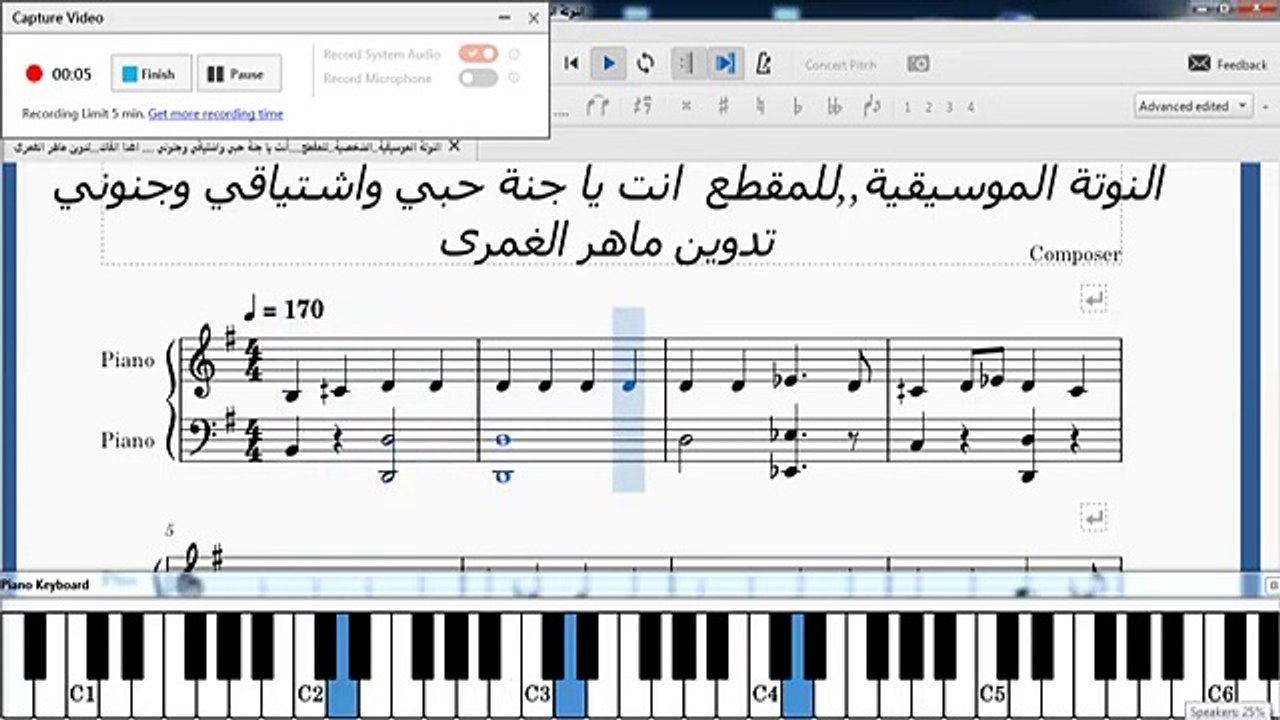Toggle Record System Audio switch
The height and width of the screenshot is (720, 1280).
click(478, 54)
